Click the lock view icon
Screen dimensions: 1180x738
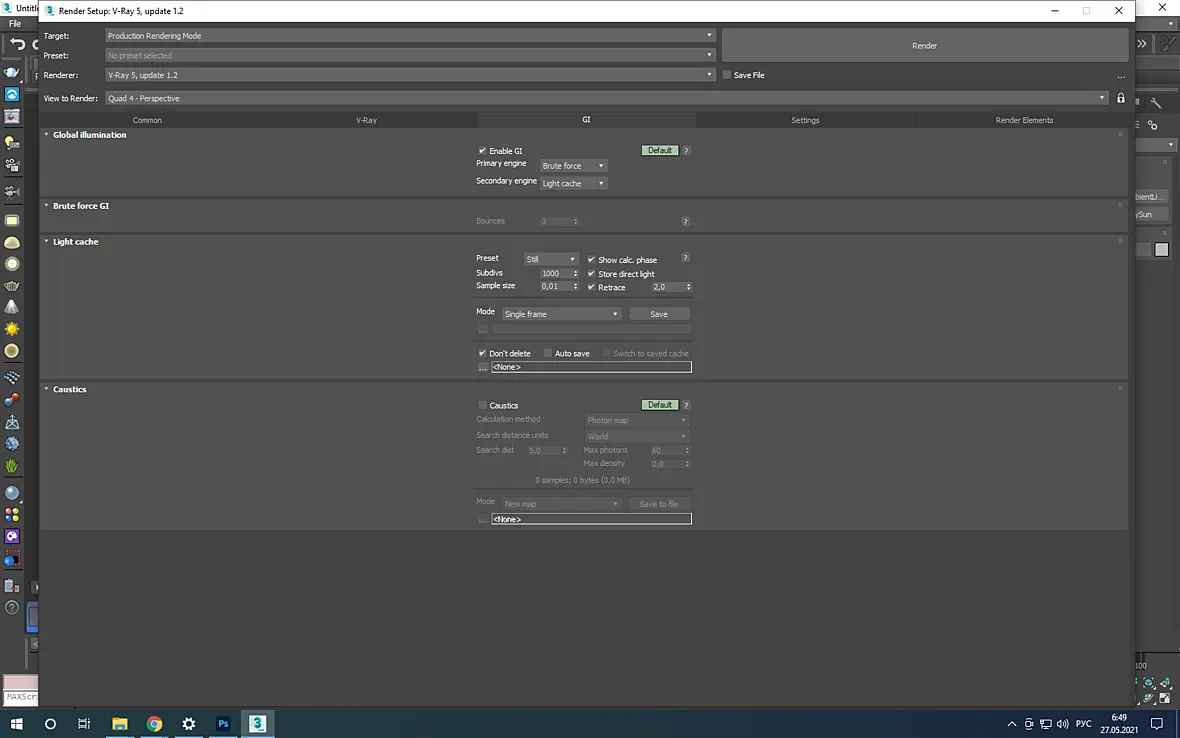click(x=1121, y=98)
